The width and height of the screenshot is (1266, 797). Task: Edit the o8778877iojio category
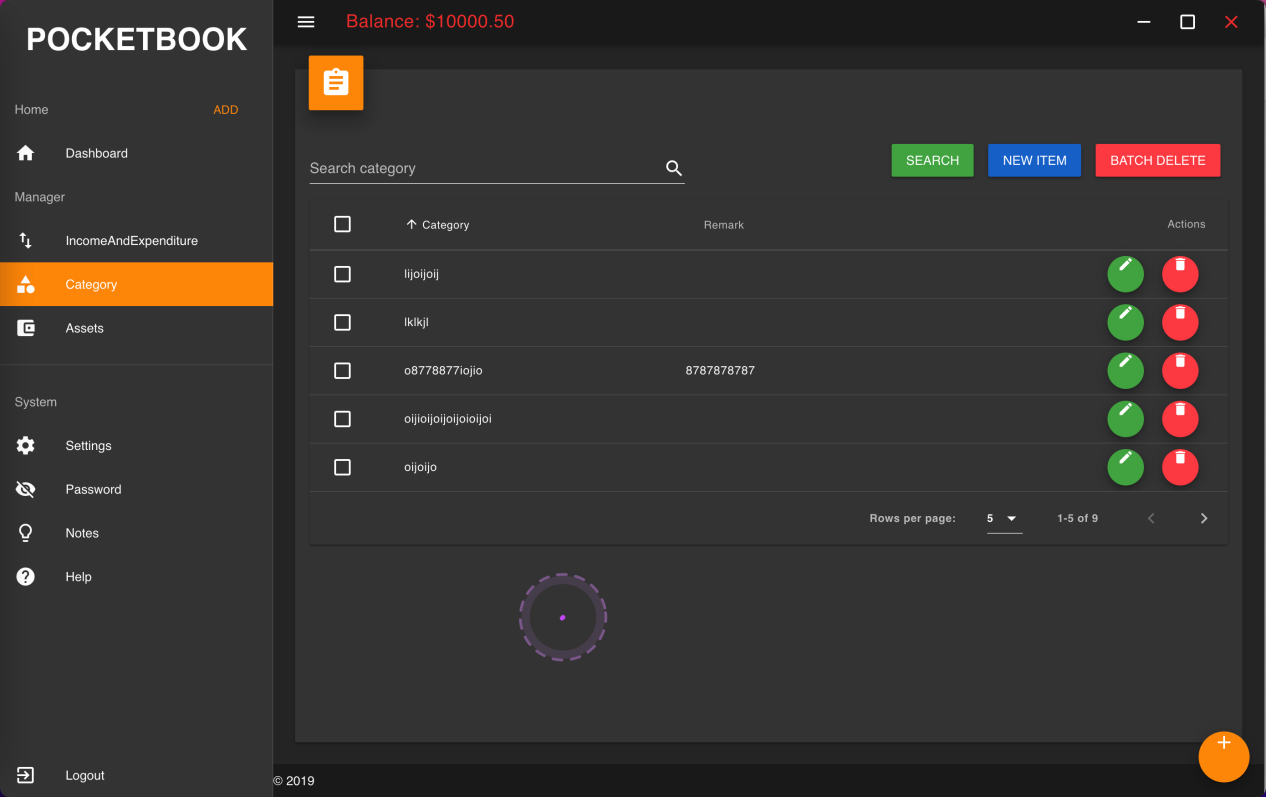(x=1125, y=370)
